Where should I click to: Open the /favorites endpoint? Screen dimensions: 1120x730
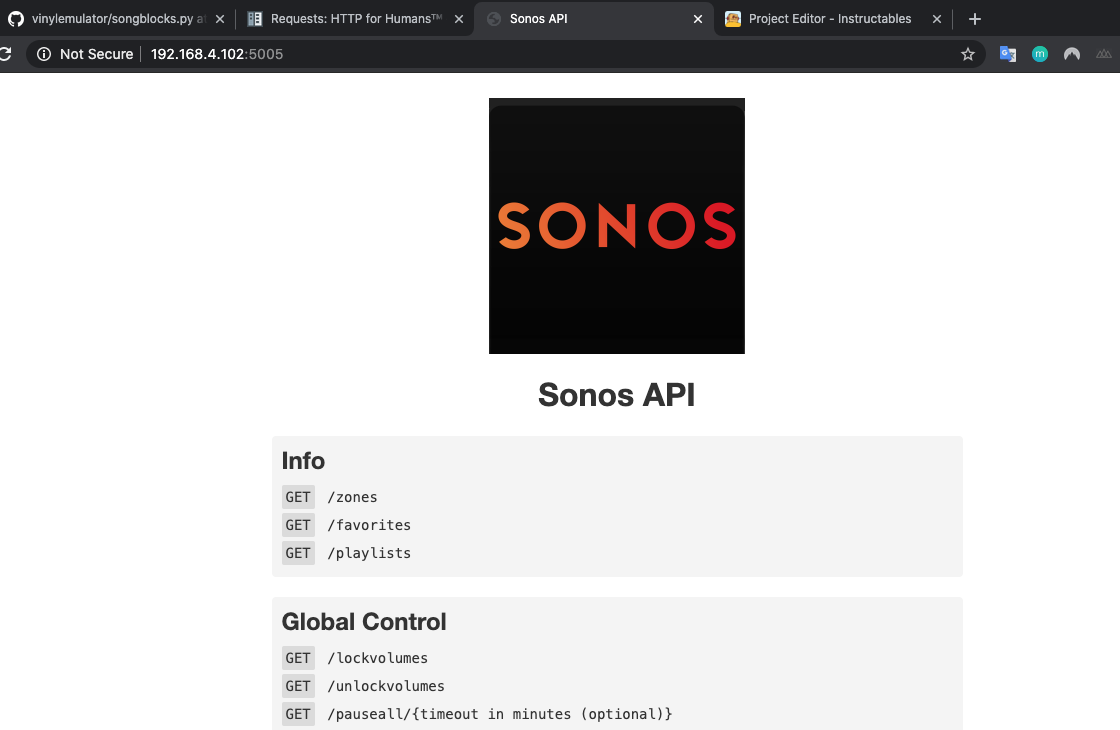369,525
